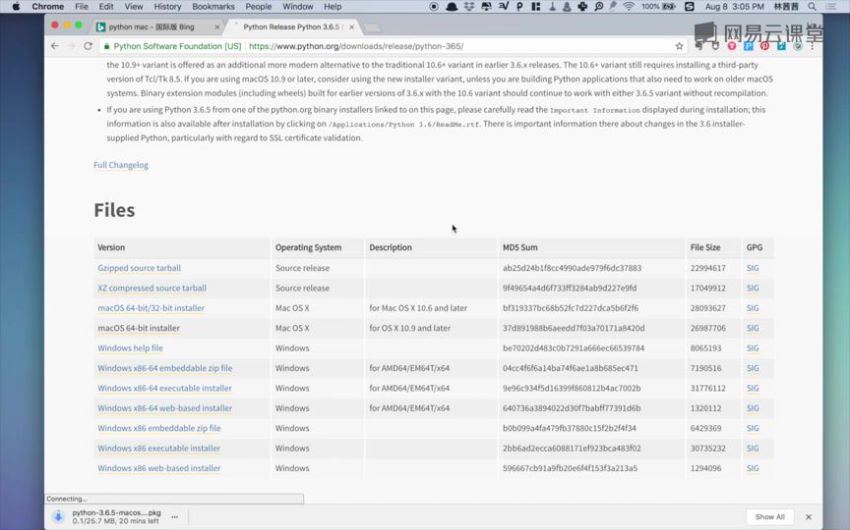Click Windows x86 executable installer link
Image resolution: width=850 pixels, height=530 pixels.
coord(159,448)
